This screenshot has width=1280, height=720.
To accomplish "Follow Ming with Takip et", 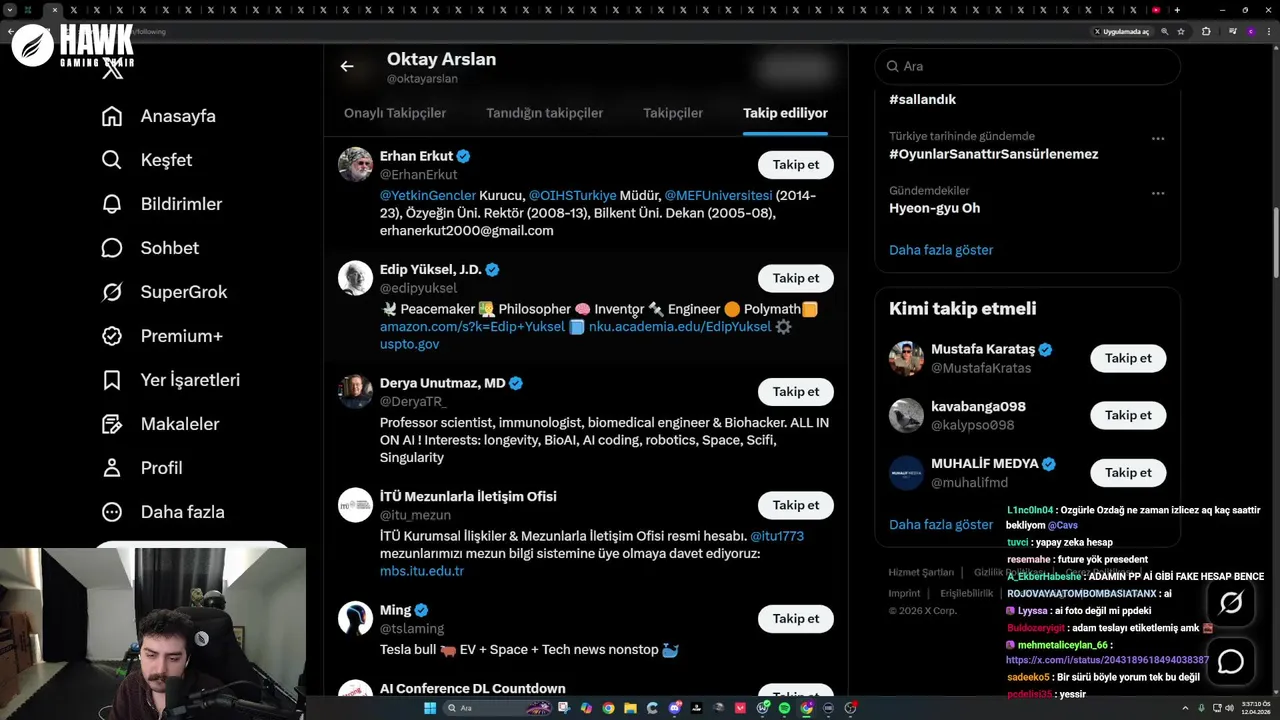I will click(x=796, y=618).
